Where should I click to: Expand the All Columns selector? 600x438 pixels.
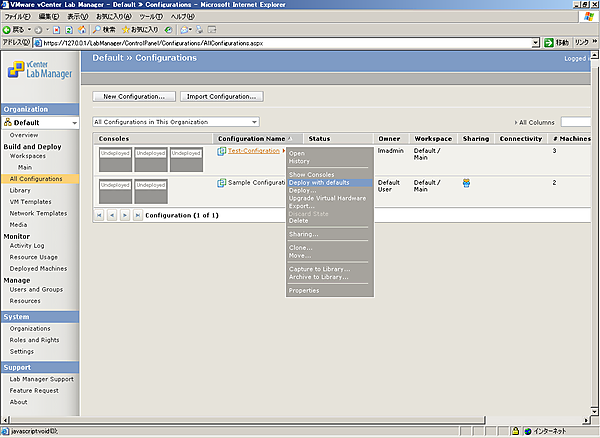(536, 121)
